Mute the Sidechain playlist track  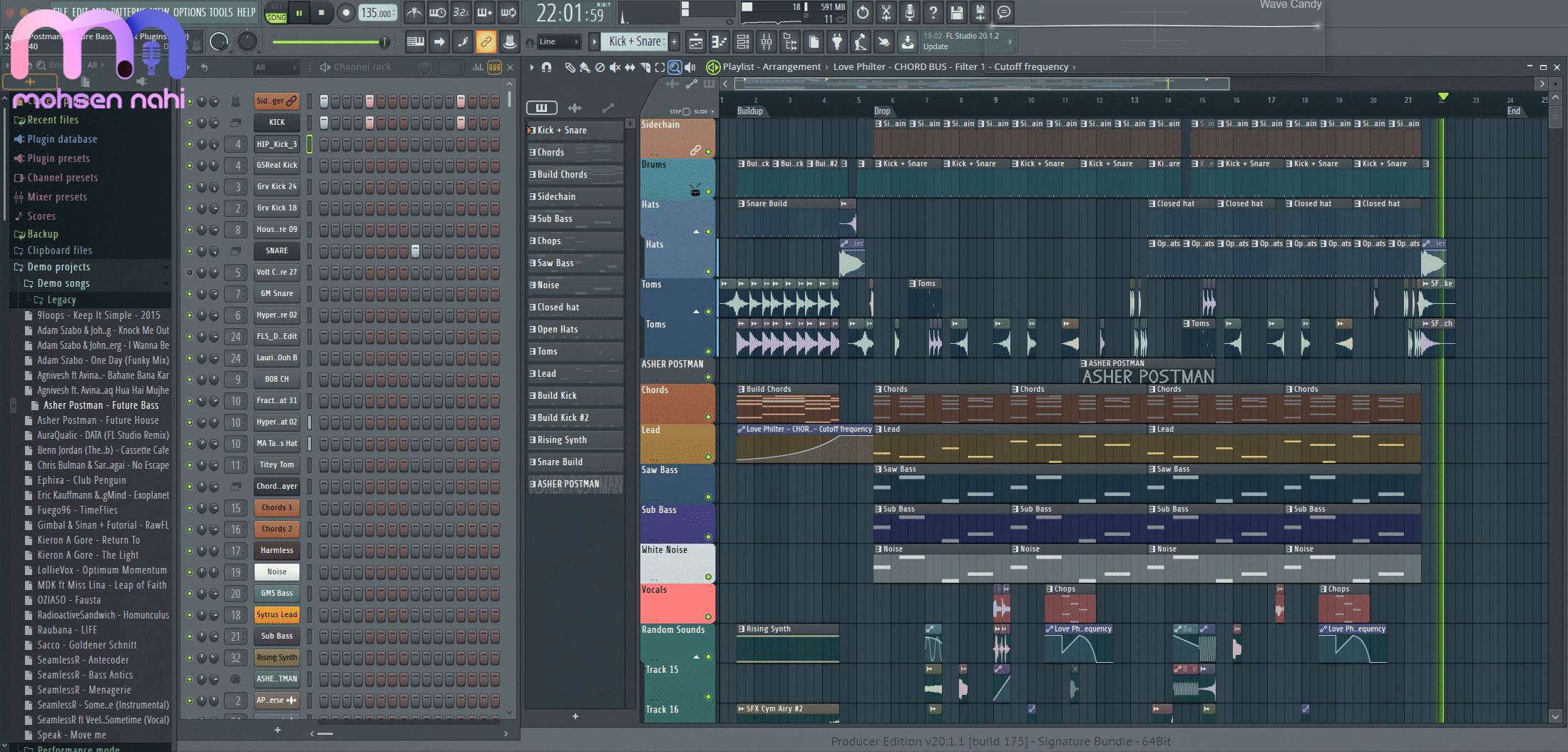click(708, 151)
